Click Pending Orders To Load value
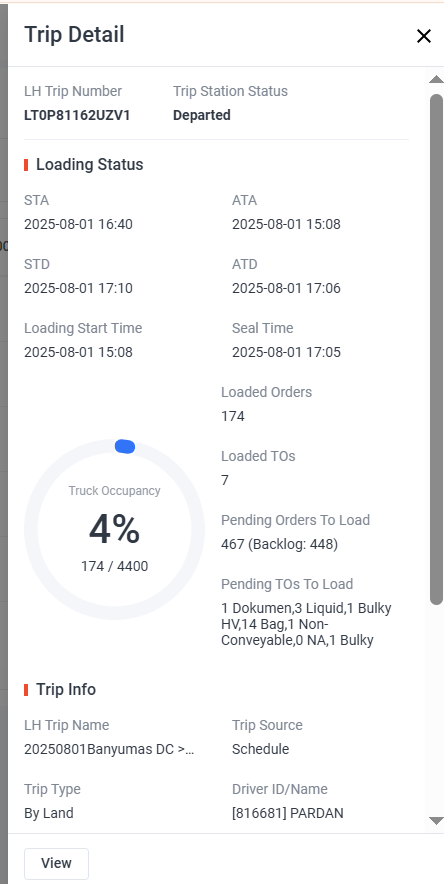444x884 pixels. (279, 544)
